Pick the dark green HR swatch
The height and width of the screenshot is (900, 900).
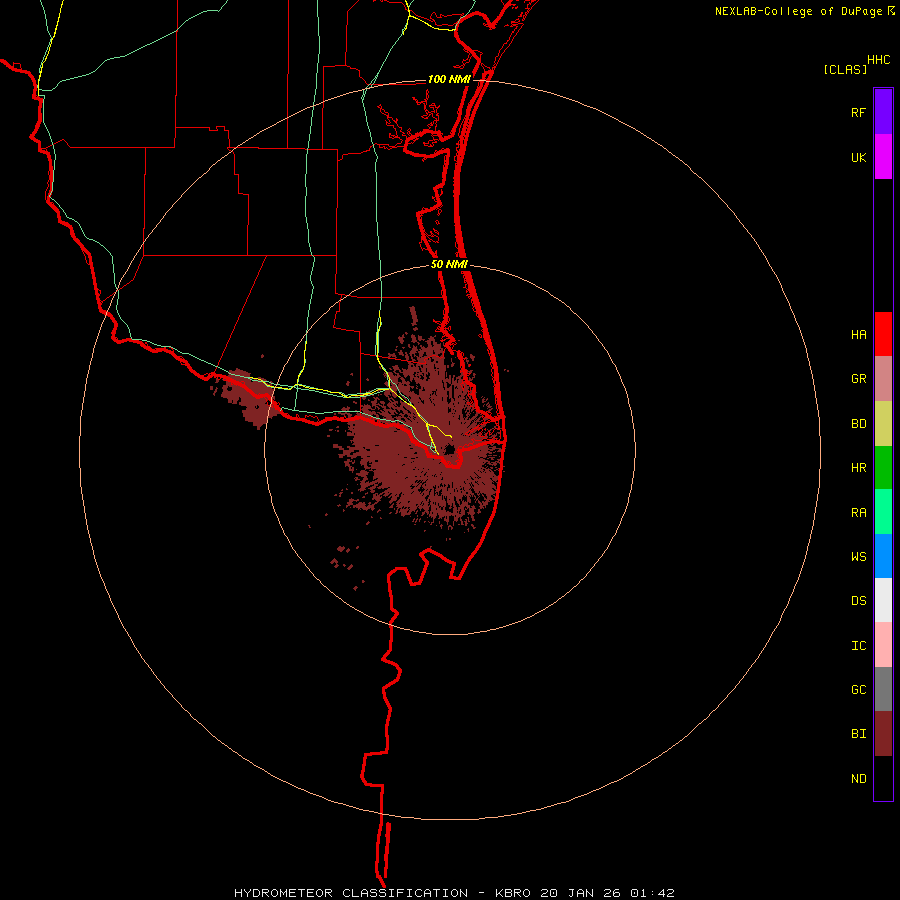pos(883,468)
